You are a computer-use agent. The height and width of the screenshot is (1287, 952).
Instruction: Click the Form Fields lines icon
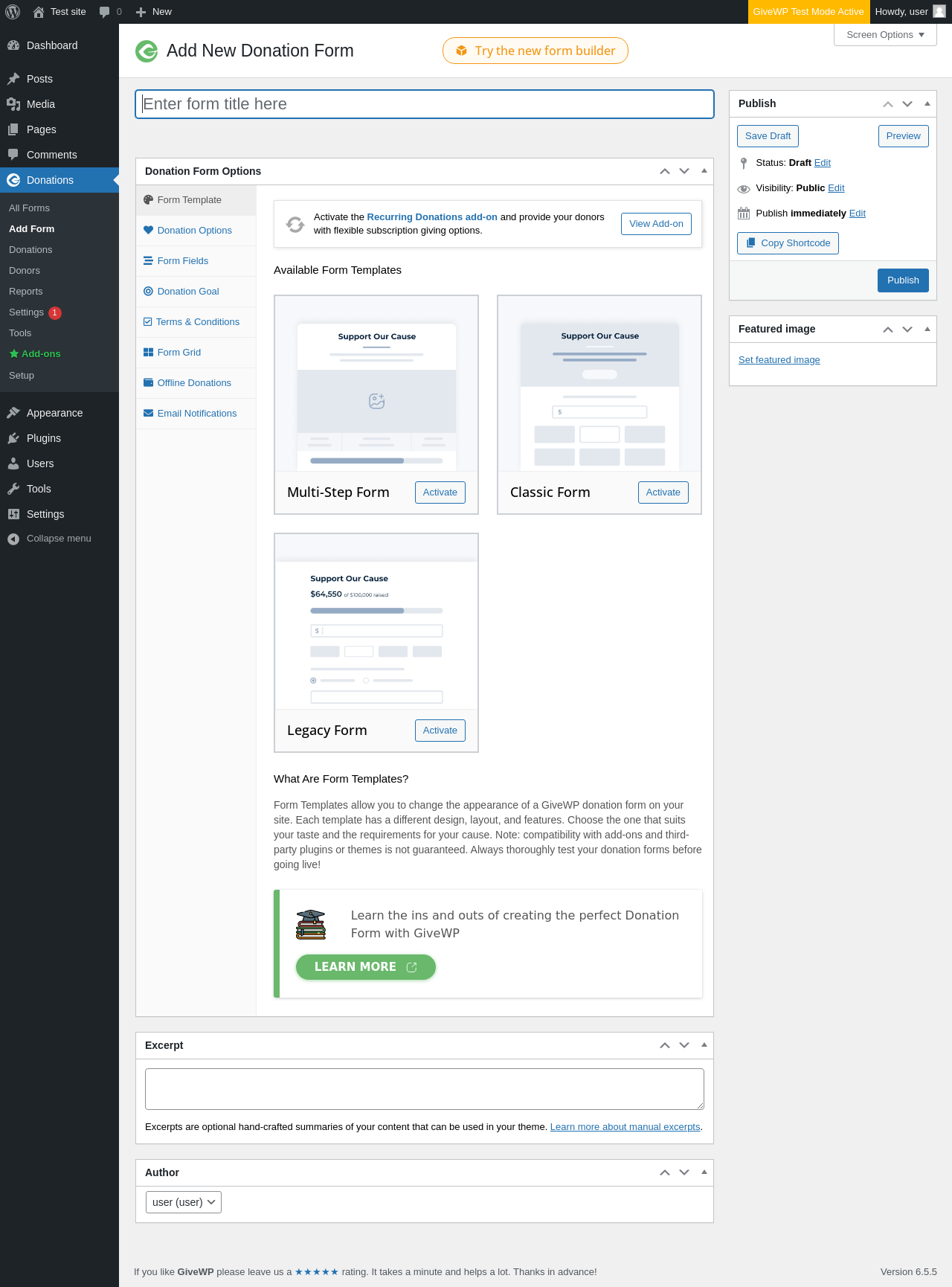[x=149, y=261]
